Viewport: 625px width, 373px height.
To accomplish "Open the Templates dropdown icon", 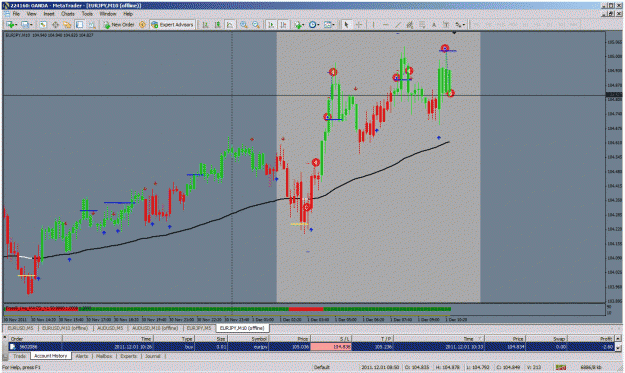I will click(x=329, y=25).
